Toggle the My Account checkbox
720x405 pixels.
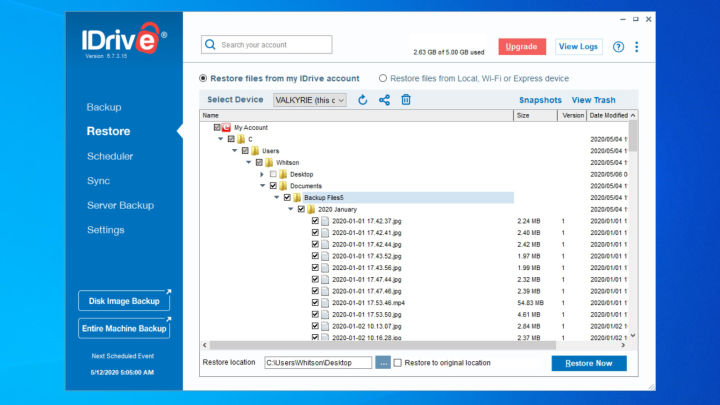[x=217, y=127]
